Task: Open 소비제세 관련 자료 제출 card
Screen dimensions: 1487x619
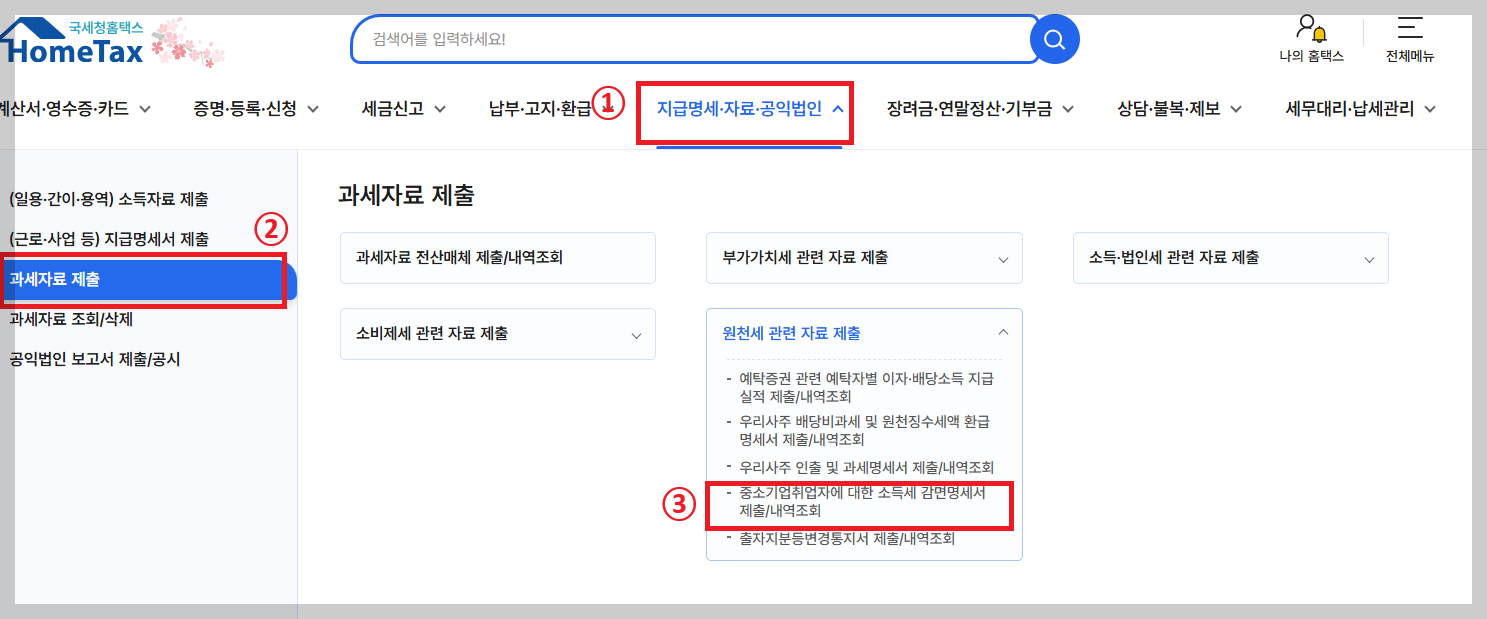Action: click(x=497, y=334)
